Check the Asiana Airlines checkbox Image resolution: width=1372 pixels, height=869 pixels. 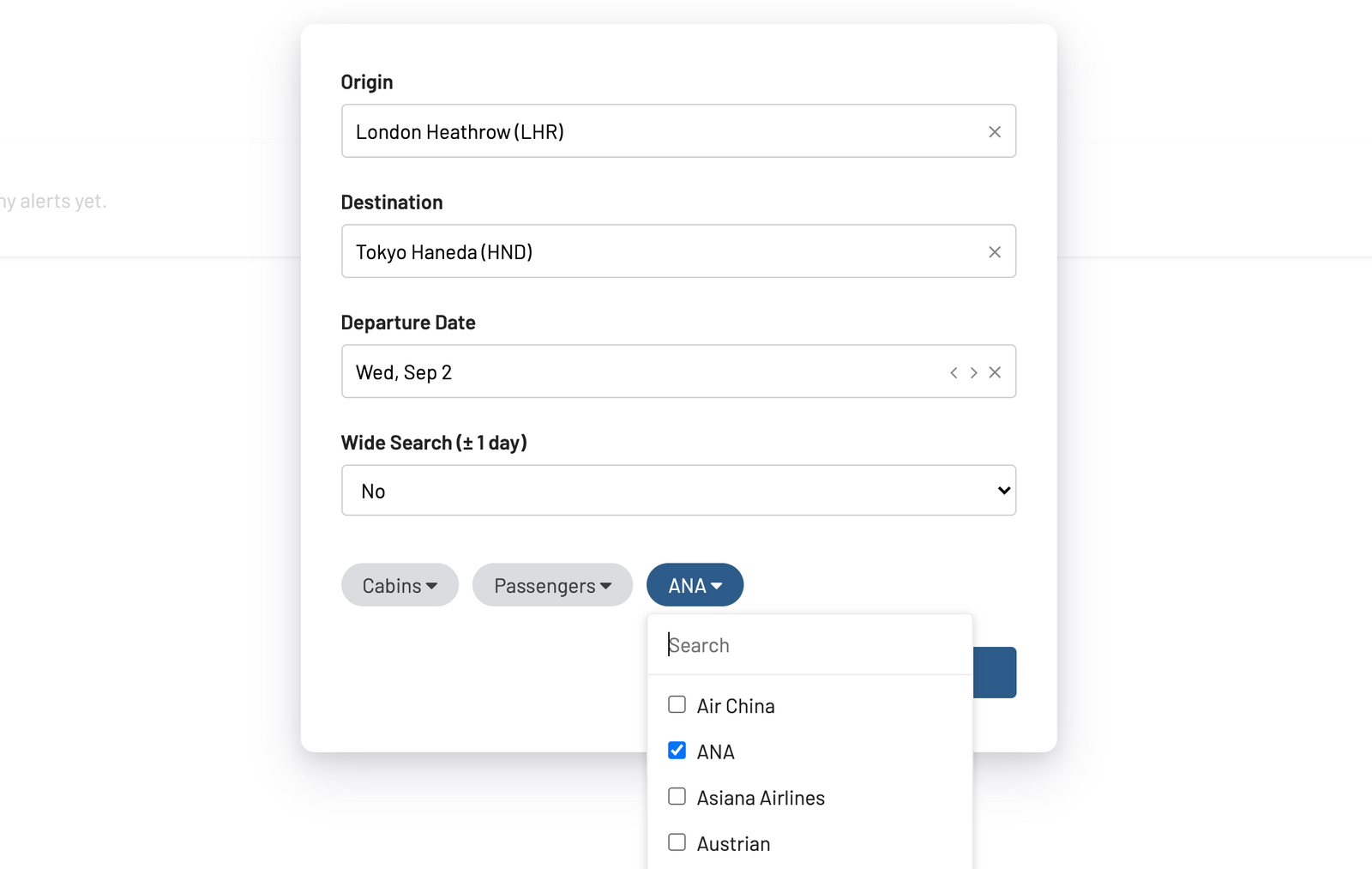click(677, 797)
